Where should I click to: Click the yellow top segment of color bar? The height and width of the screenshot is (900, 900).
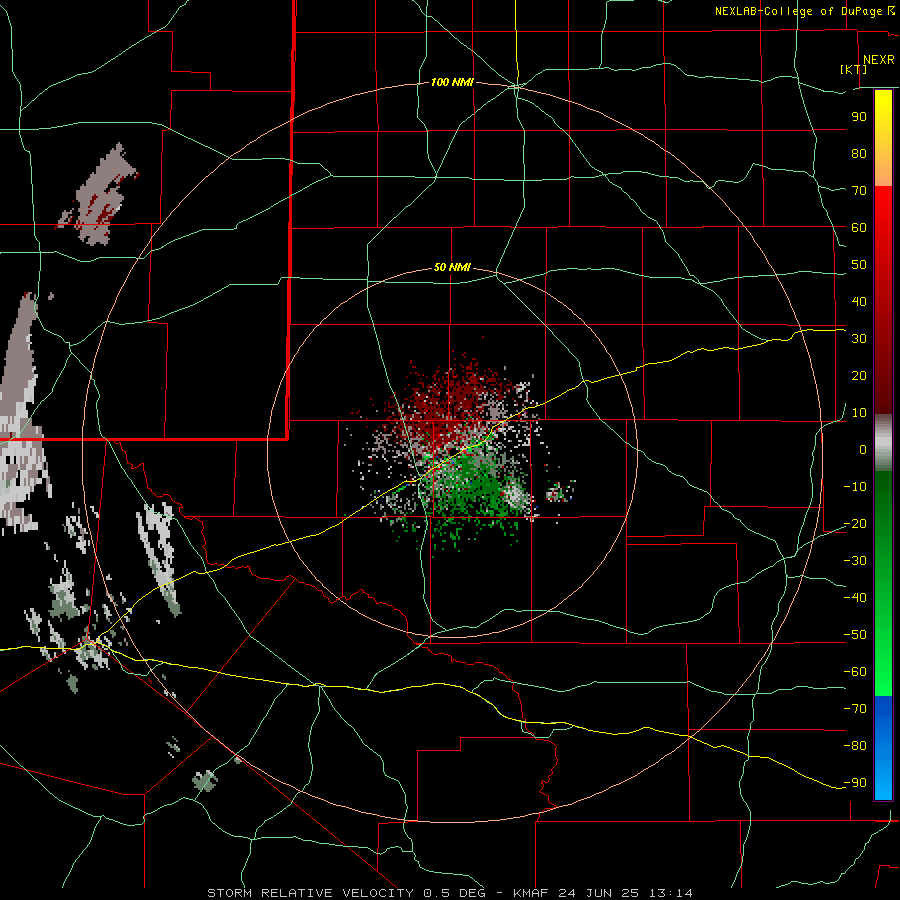(x=883, y=138)
